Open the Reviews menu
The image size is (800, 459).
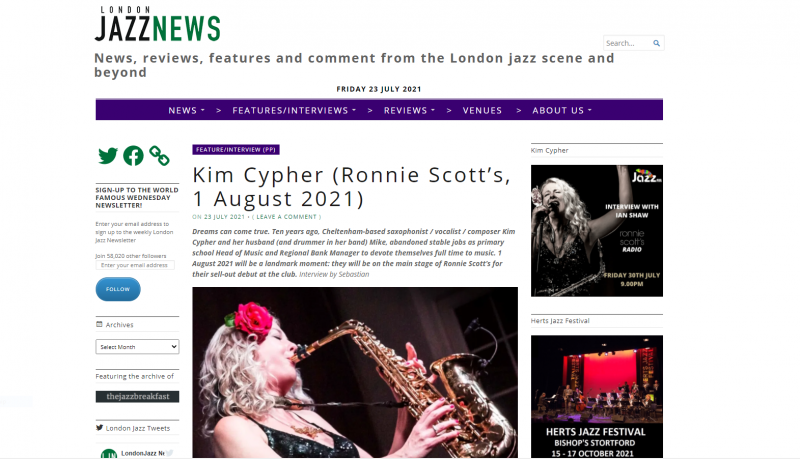pyautogui.click(x=409, y=110)
